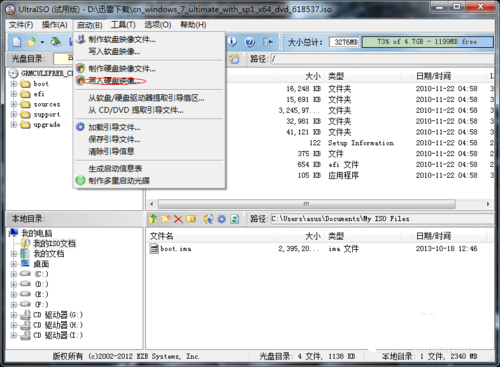Click the rename folder icon in local toolbar
Screen dimensions: 500x367
tap(191, 219)
